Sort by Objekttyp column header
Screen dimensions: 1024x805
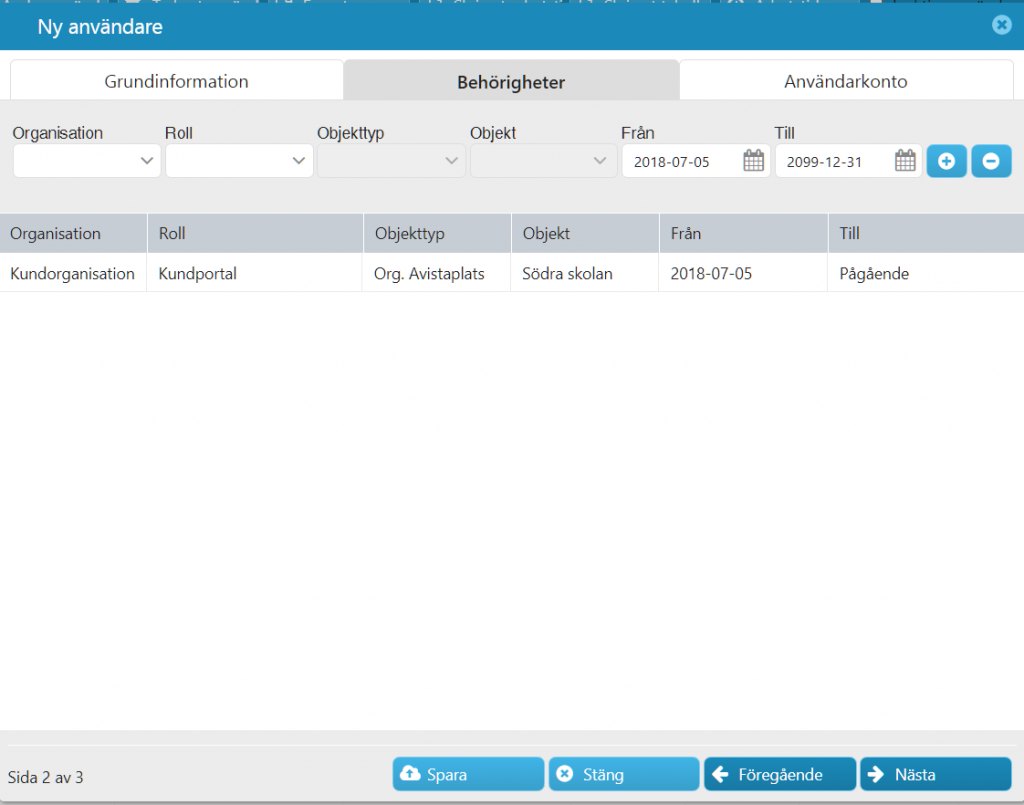point(437,233)
